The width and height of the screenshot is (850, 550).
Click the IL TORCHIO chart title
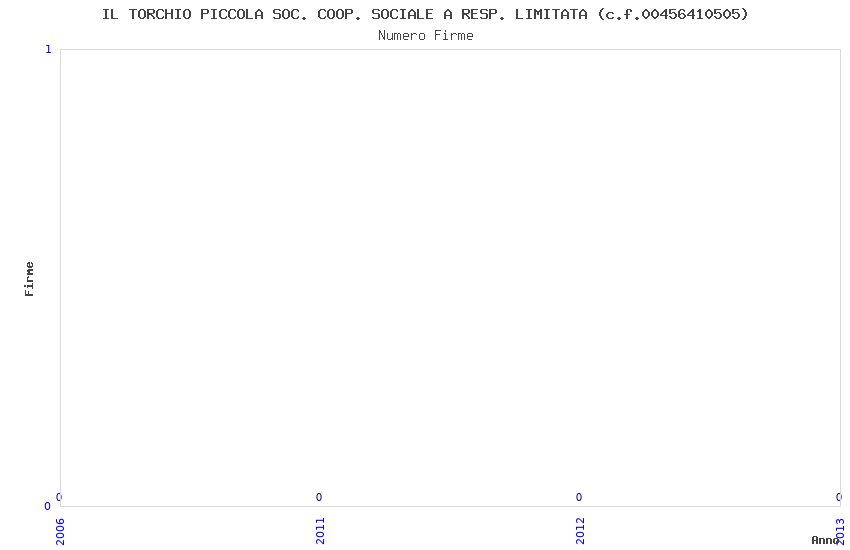tap(425, 15)
